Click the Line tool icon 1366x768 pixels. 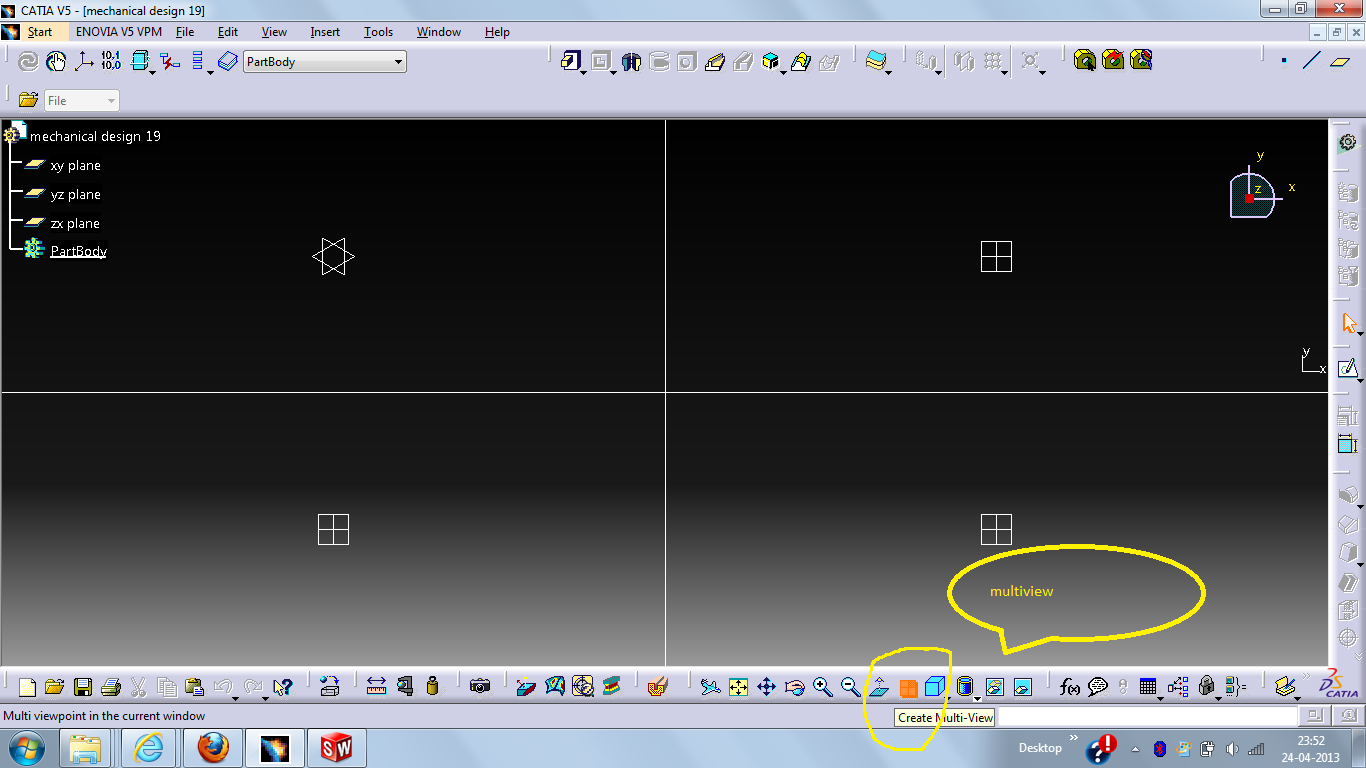[x=1312, y=61]
